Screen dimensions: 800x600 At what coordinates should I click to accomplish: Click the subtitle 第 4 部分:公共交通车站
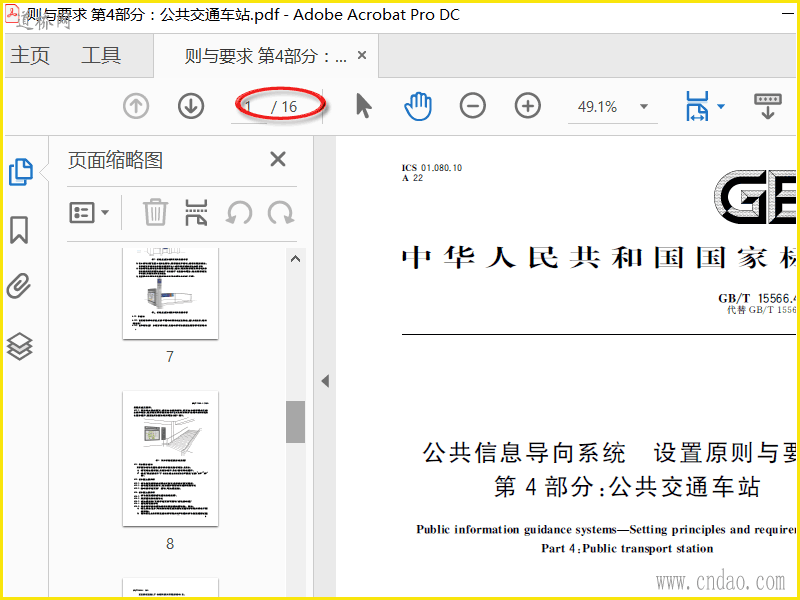pyautogui.click(x=627, y=487)
